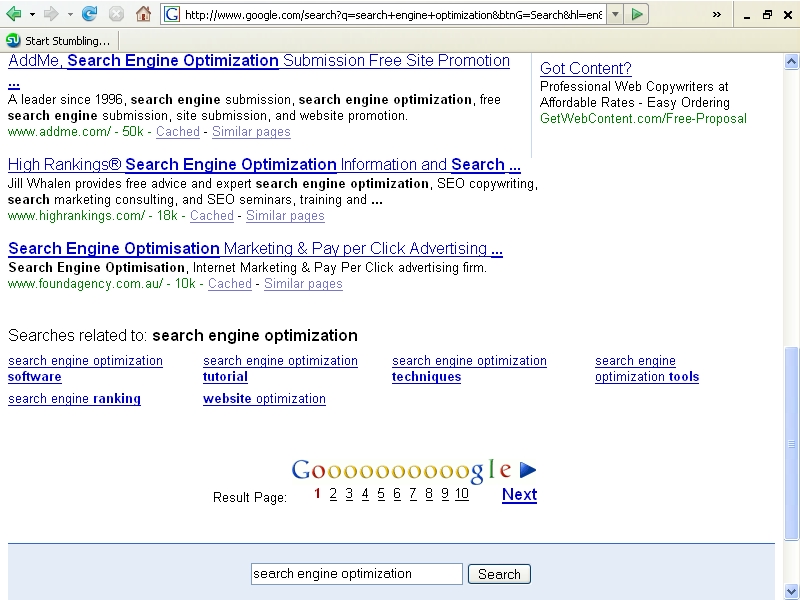Go to result page 8
Image resolution: width=800 pixels, height=600 pixels.
(429, 494)
